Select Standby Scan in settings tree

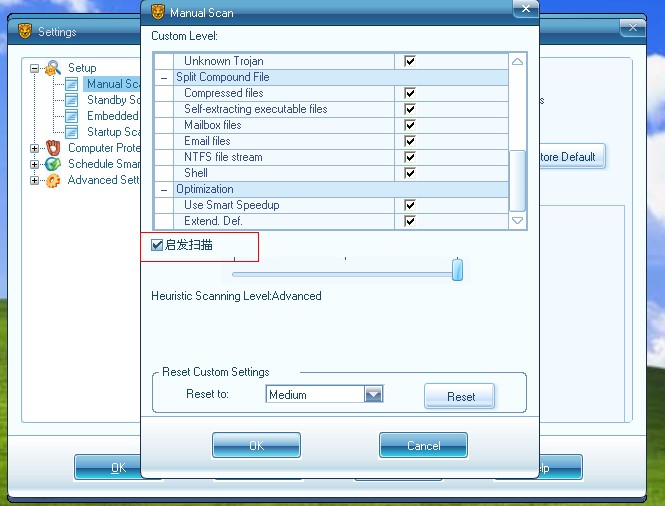click(x=113, y=100)
